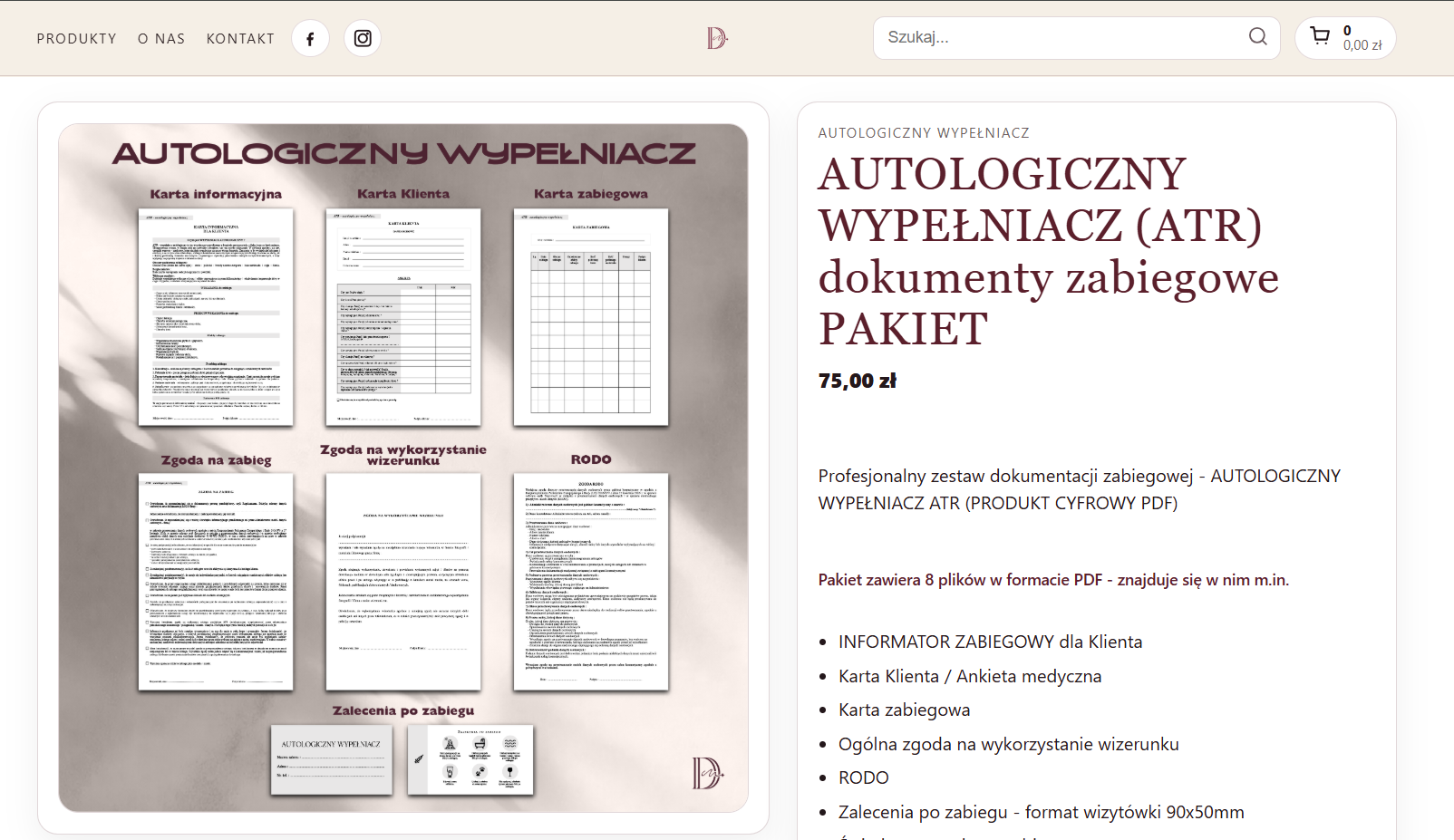This screenshot has width=1454, height=840.
Task: Open the shopping cart icon
Action: point(1320,37)
